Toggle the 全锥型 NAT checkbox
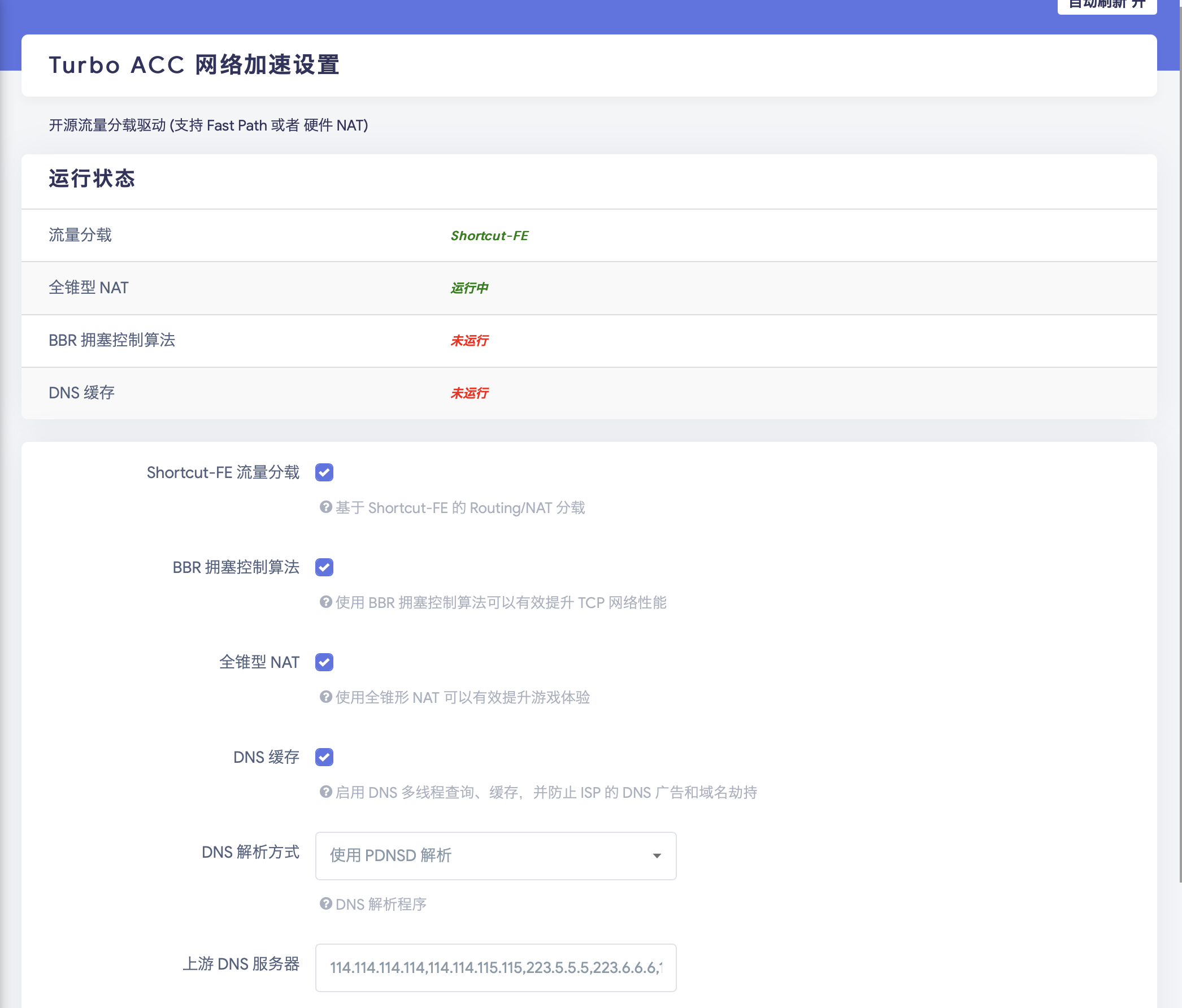This screenshot has height=1008, width=1182. (x=324, y=662)
